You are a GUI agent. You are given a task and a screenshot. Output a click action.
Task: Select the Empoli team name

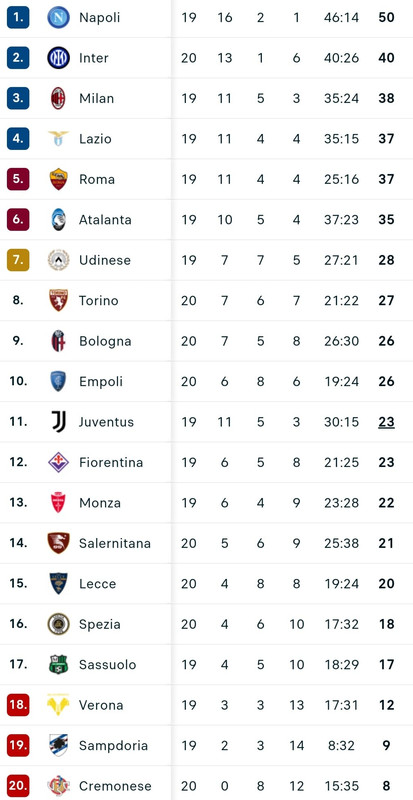(x=101, y=382)
